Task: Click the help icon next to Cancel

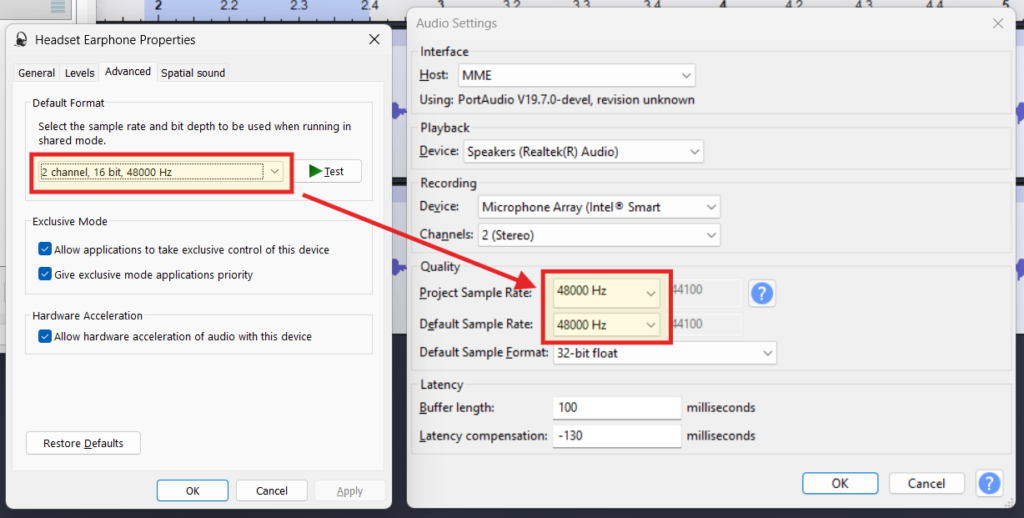Action: [x=989, y=483]
